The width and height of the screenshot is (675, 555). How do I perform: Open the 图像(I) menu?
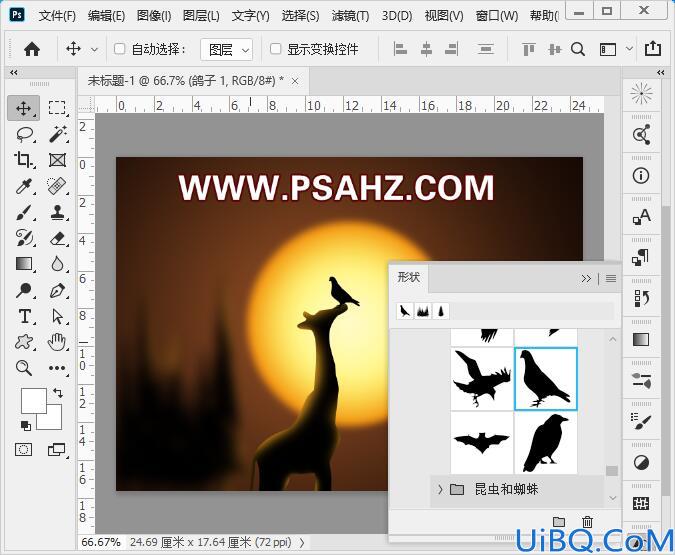(154, 16)
